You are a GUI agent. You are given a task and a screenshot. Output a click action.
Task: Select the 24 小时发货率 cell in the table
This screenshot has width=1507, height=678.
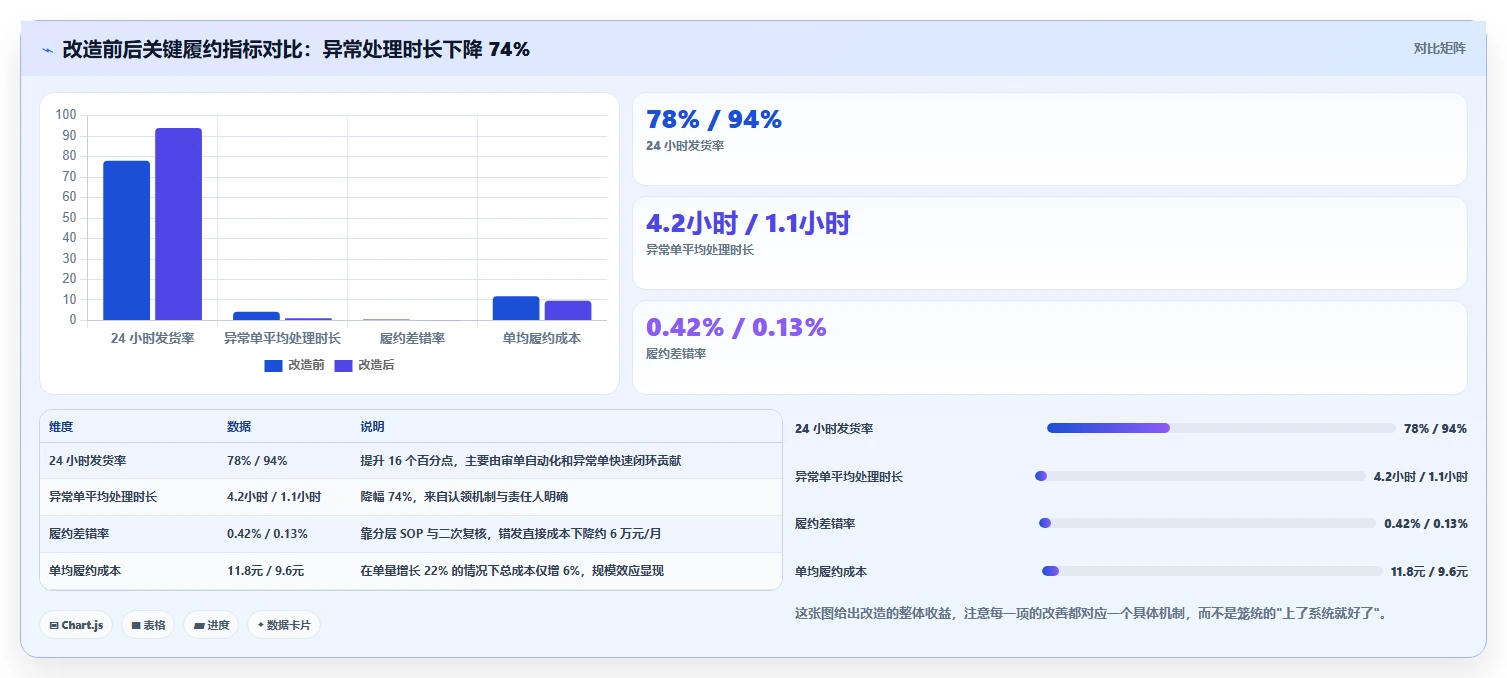(129, 461)
